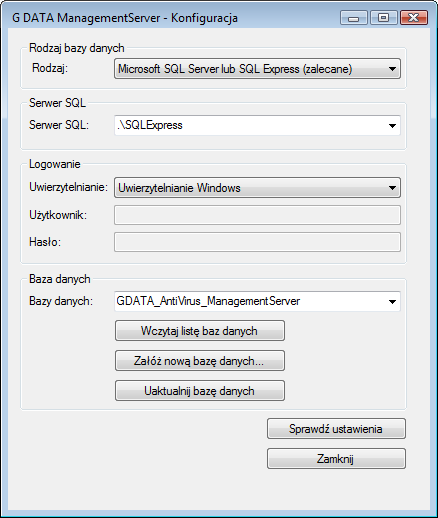Click the Zamknij button

pyautogui.click(x=336, y=459)
